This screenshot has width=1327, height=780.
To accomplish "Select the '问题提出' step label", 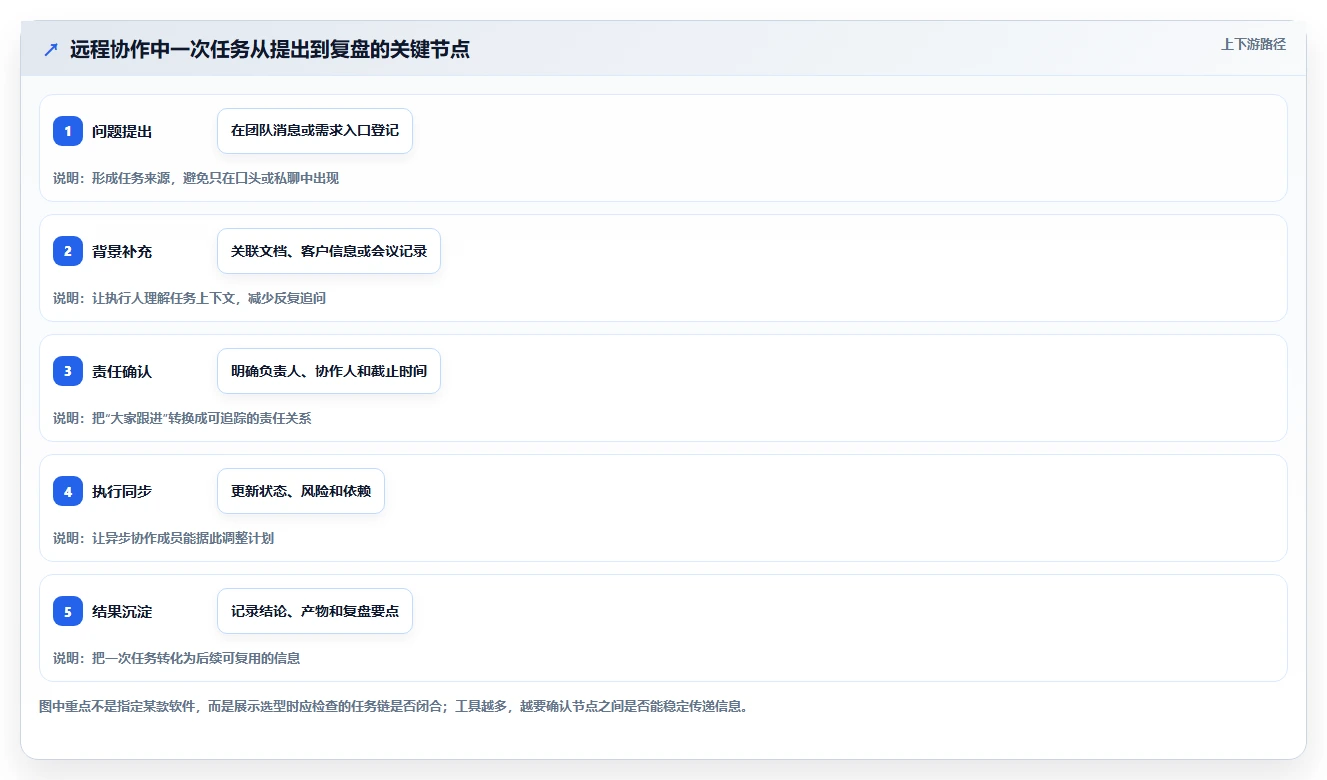I will click(122, 131).
